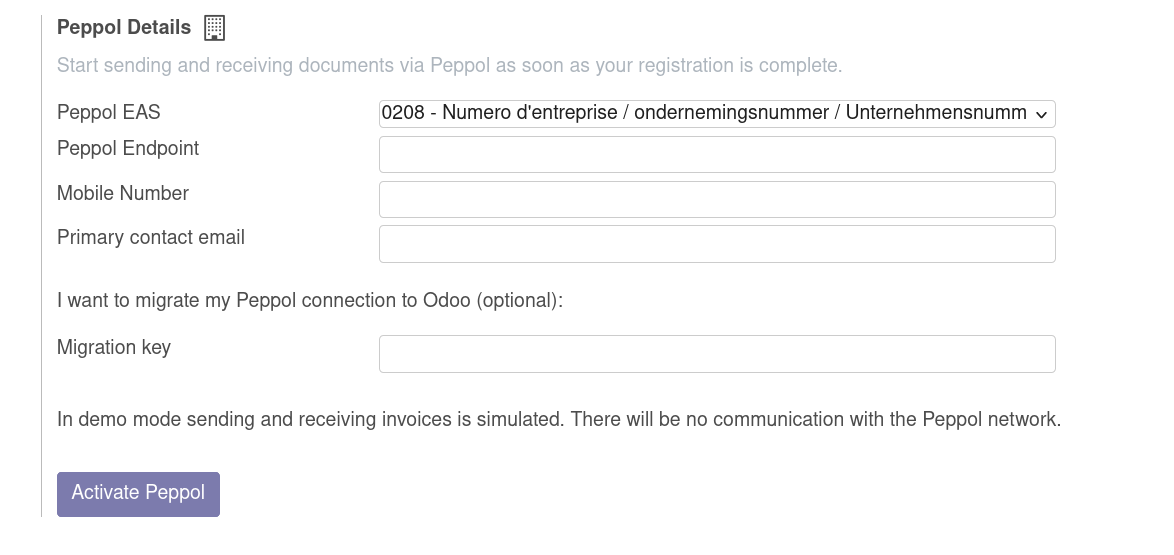Click the Migration key label
The width and height of the screenshot is (1174, 555).
(x=114, y=348)
